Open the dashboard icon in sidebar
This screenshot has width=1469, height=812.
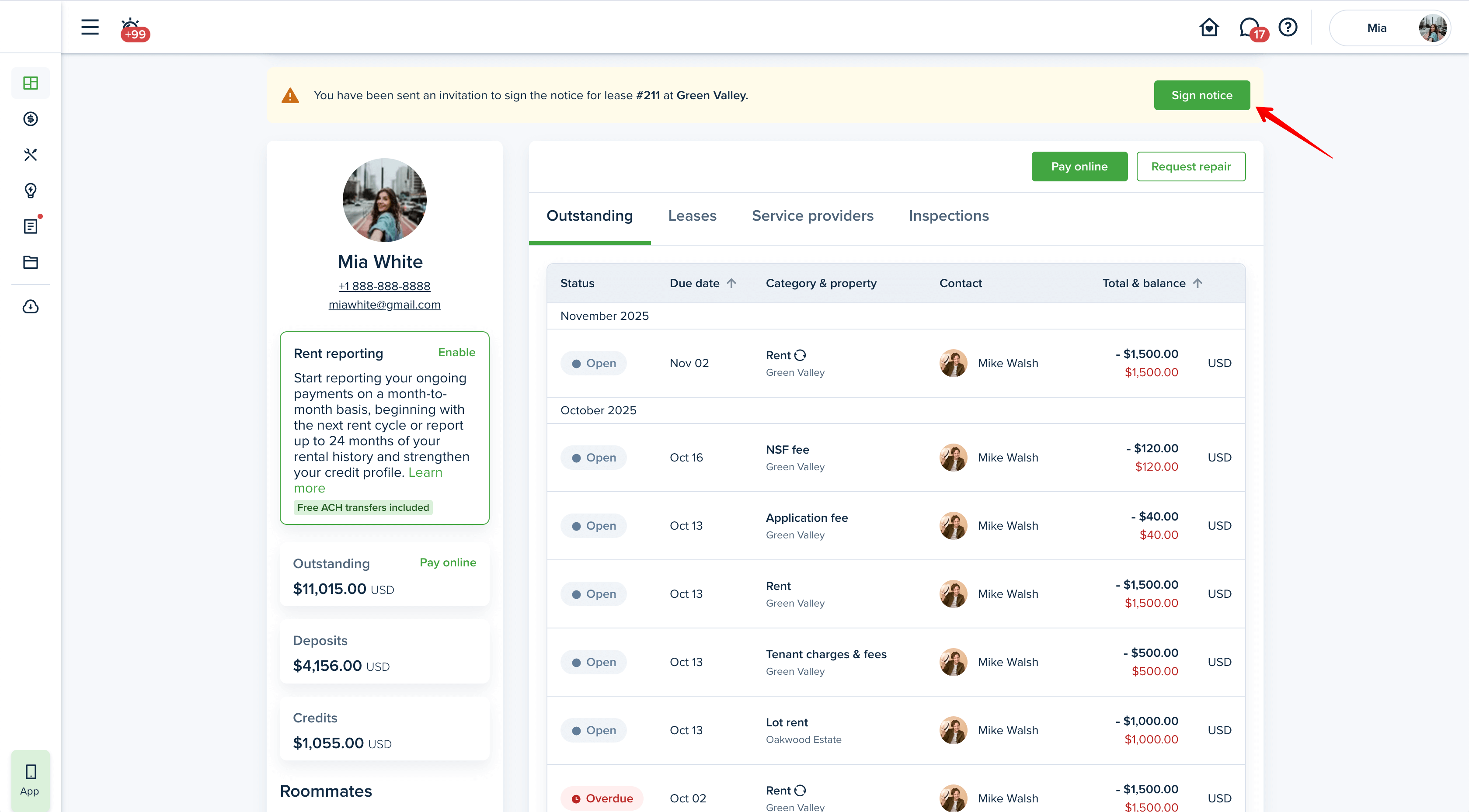[x=30, y=83]
